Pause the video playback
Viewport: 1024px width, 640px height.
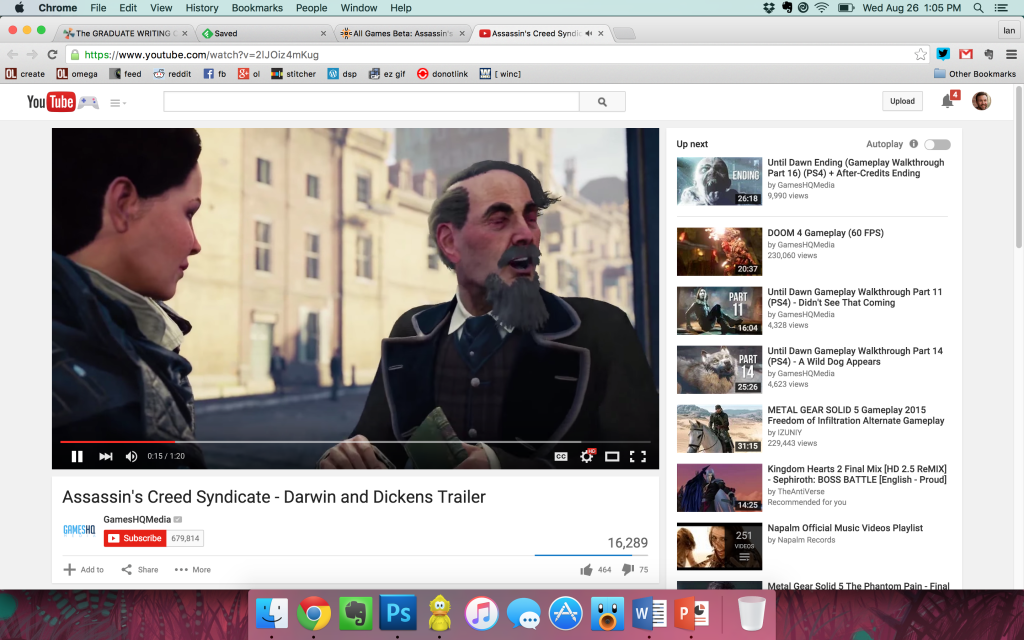tap(76, 456)
